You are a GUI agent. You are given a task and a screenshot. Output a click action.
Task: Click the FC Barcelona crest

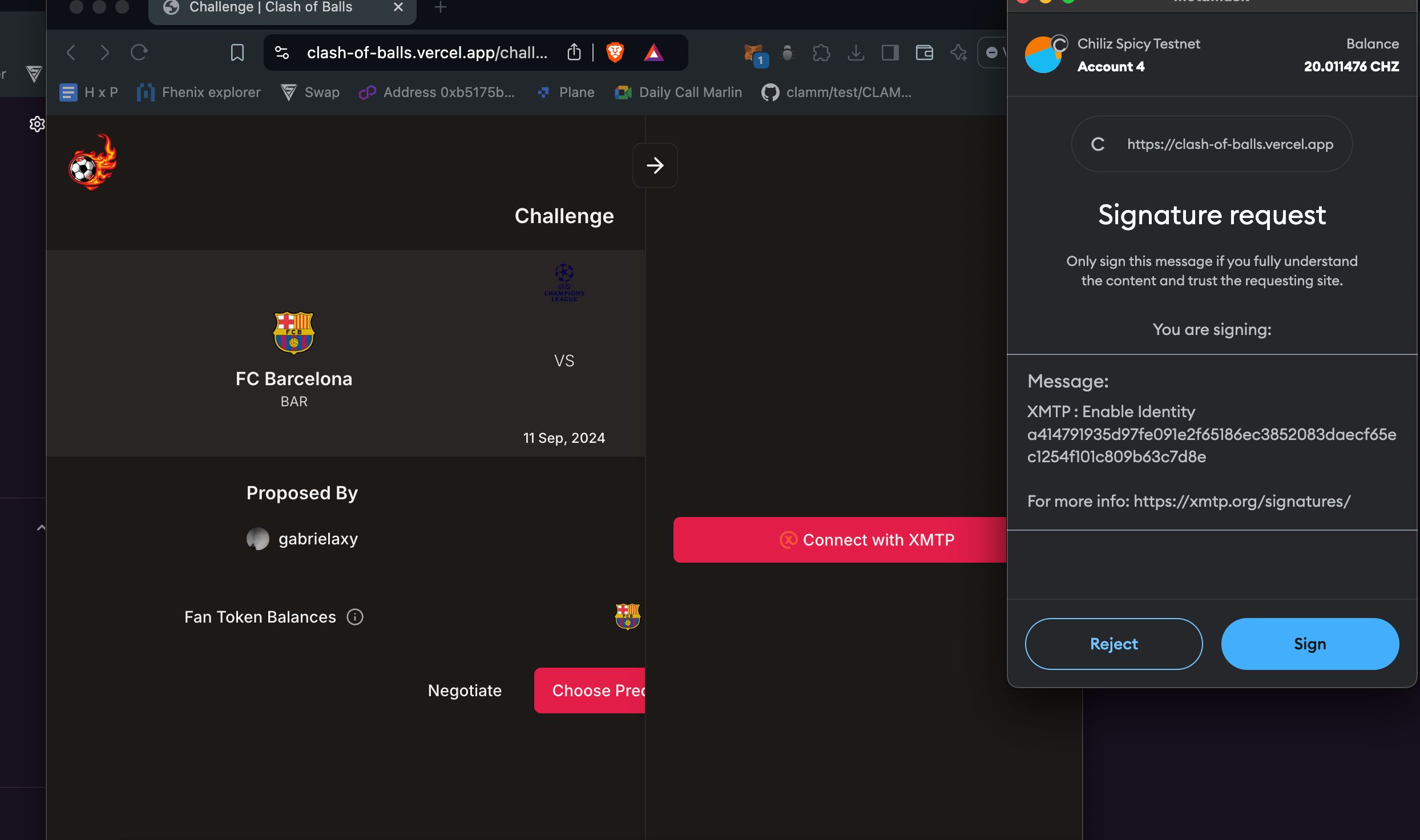click(x=293, y=333)
